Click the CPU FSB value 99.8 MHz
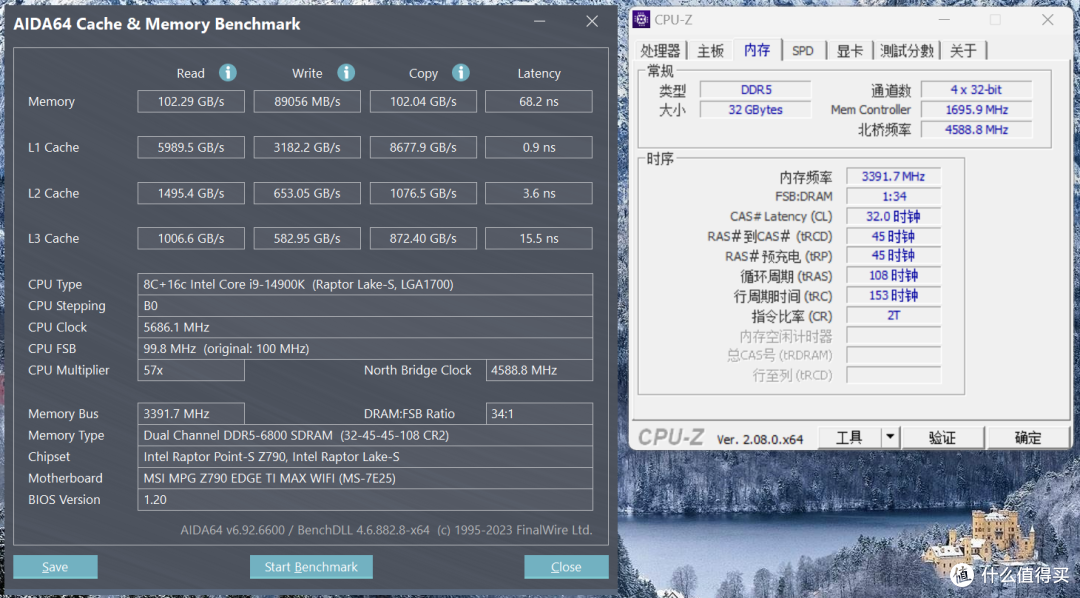 click(x=365, y=348)
